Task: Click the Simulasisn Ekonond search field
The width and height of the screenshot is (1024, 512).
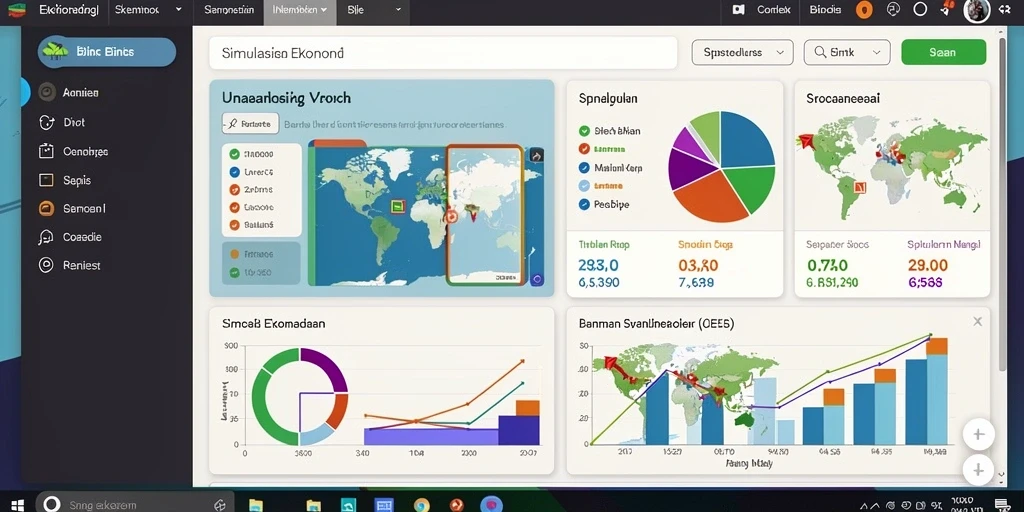Action: (443, 53)
